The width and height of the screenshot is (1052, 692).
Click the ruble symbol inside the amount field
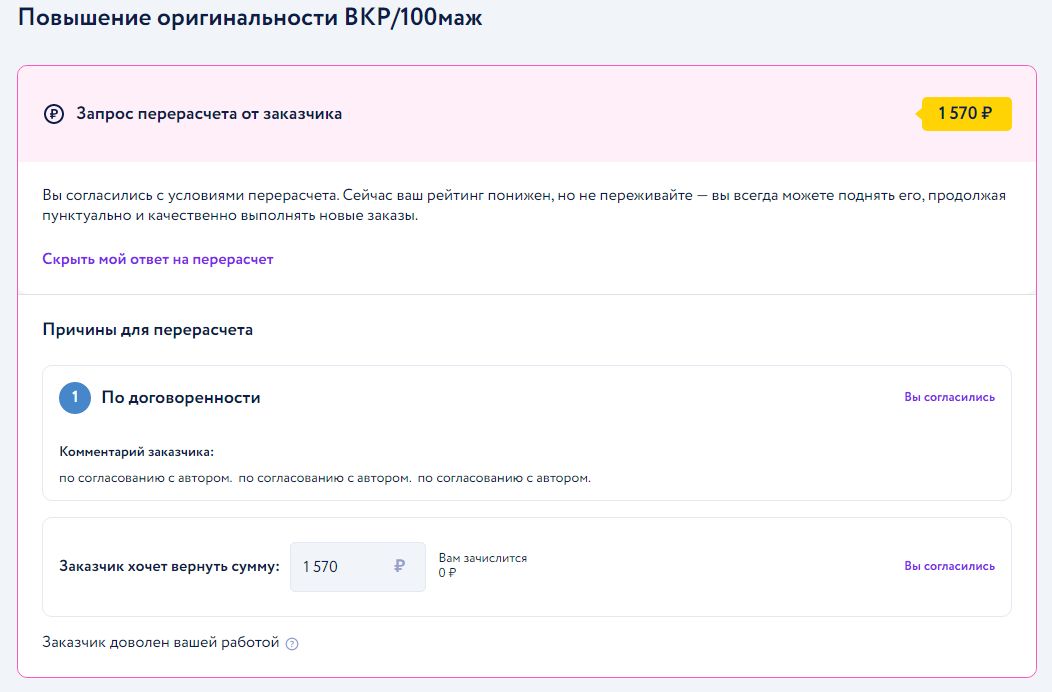pos(400,566)
